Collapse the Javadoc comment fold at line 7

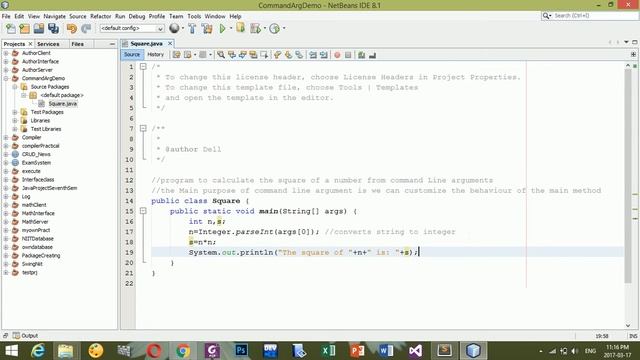(143, 128)
